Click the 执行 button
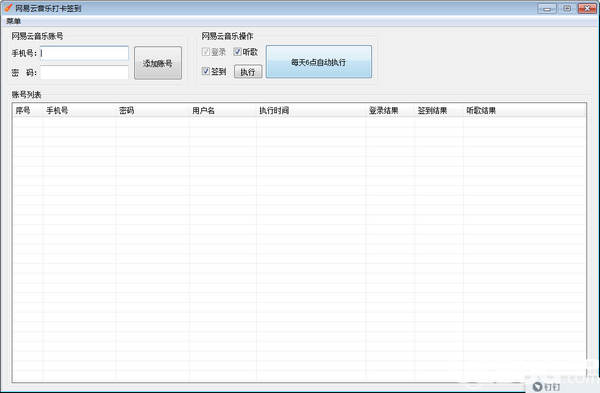Viewport: 600px width, 393px height. [x=248, y=72]
